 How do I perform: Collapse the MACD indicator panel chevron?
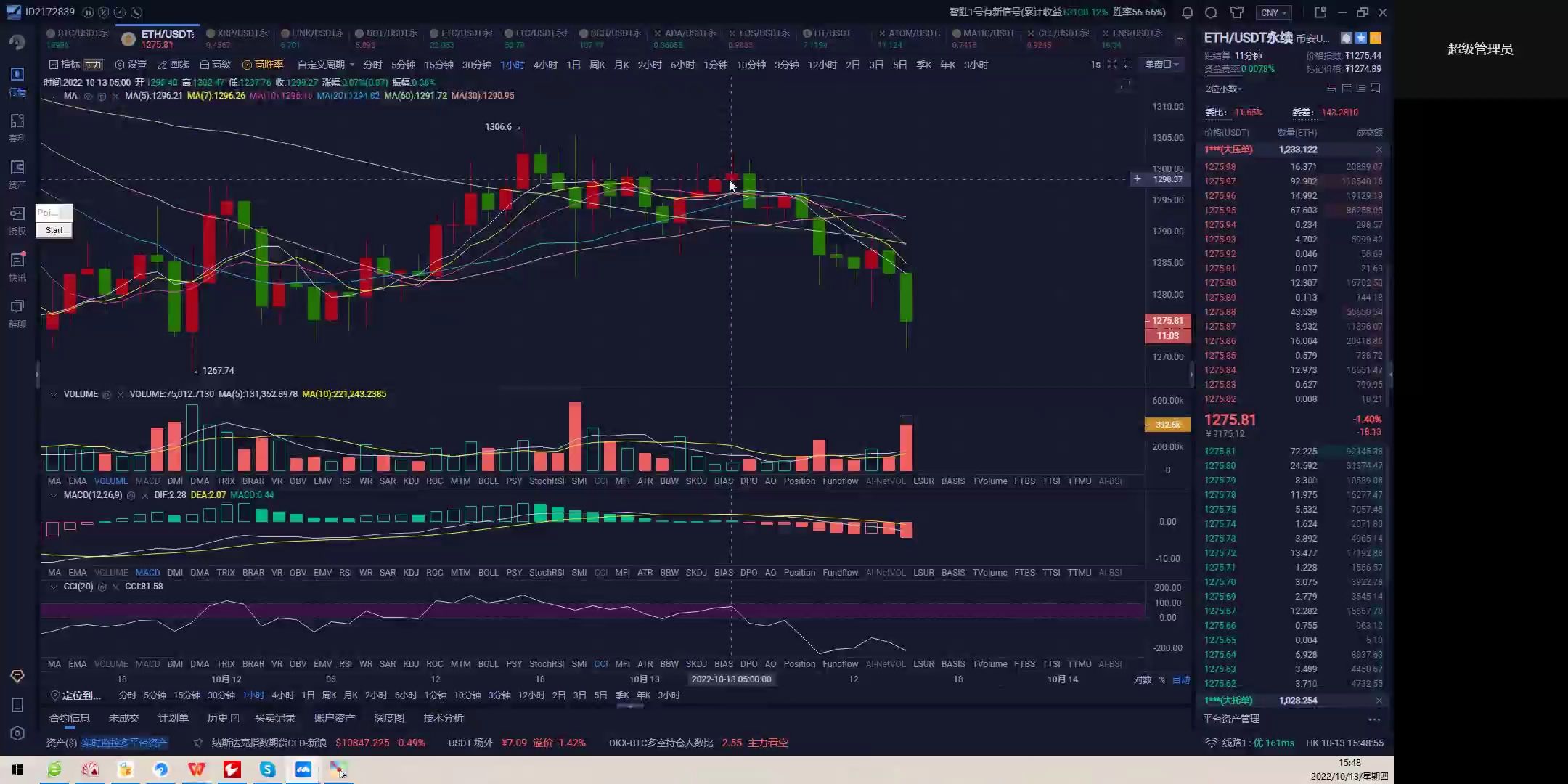pos(53,495)
